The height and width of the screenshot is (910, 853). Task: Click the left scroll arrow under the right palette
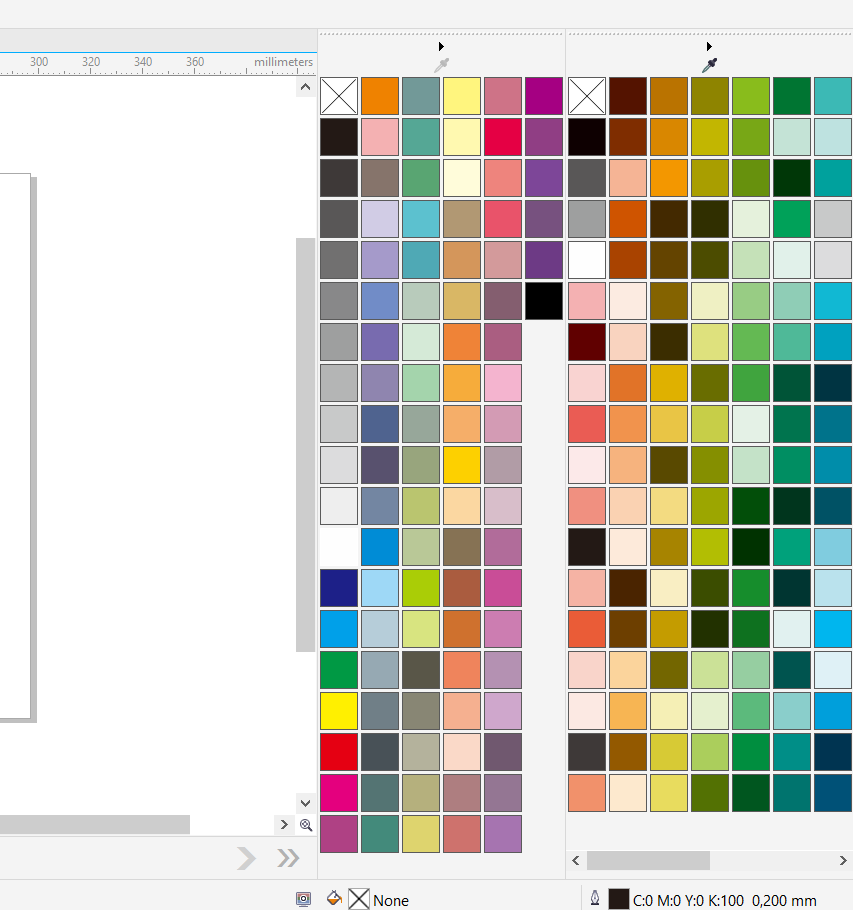click(x=575, y=860)
